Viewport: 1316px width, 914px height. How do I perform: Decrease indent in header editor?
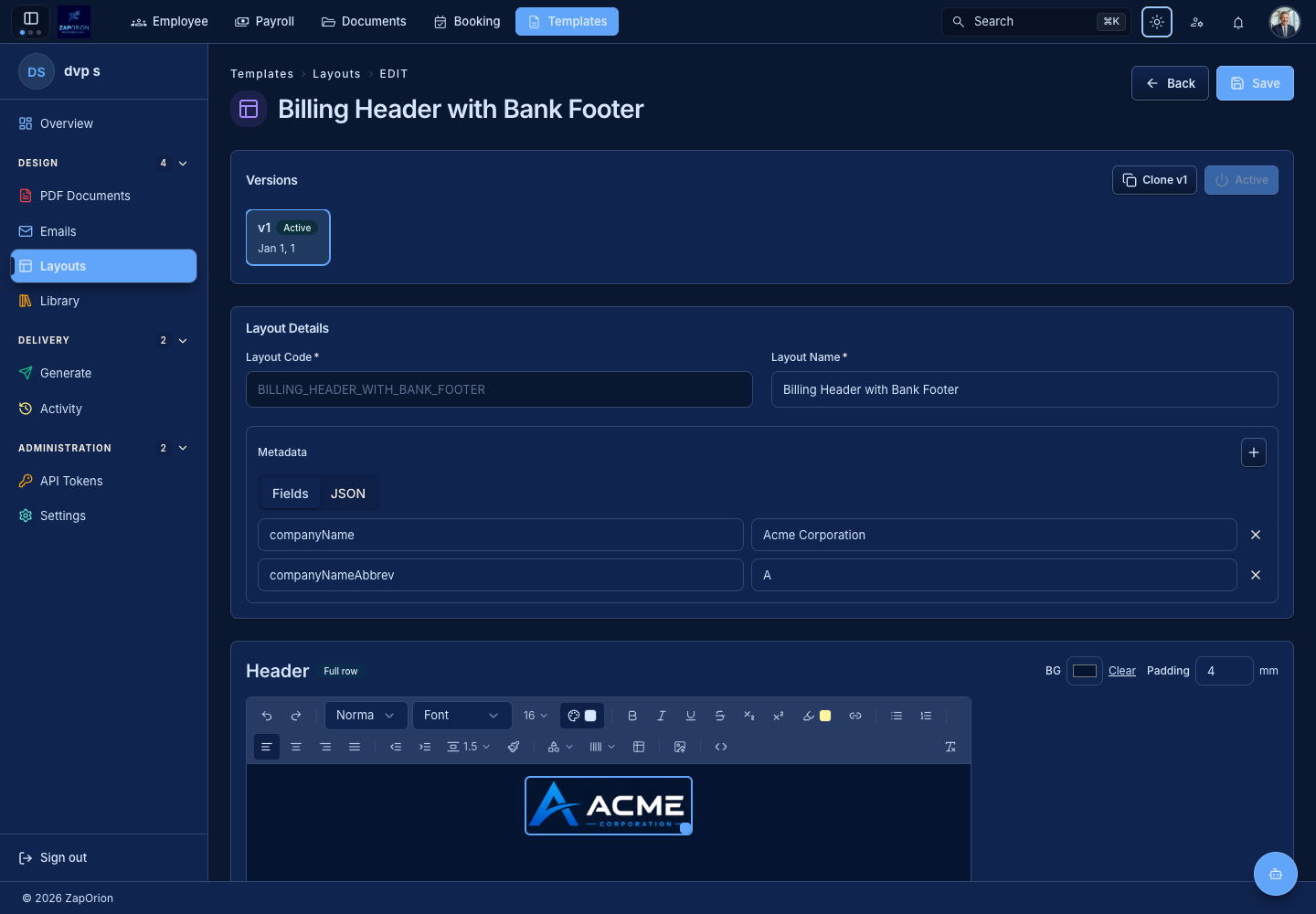[x=396, y=747]
